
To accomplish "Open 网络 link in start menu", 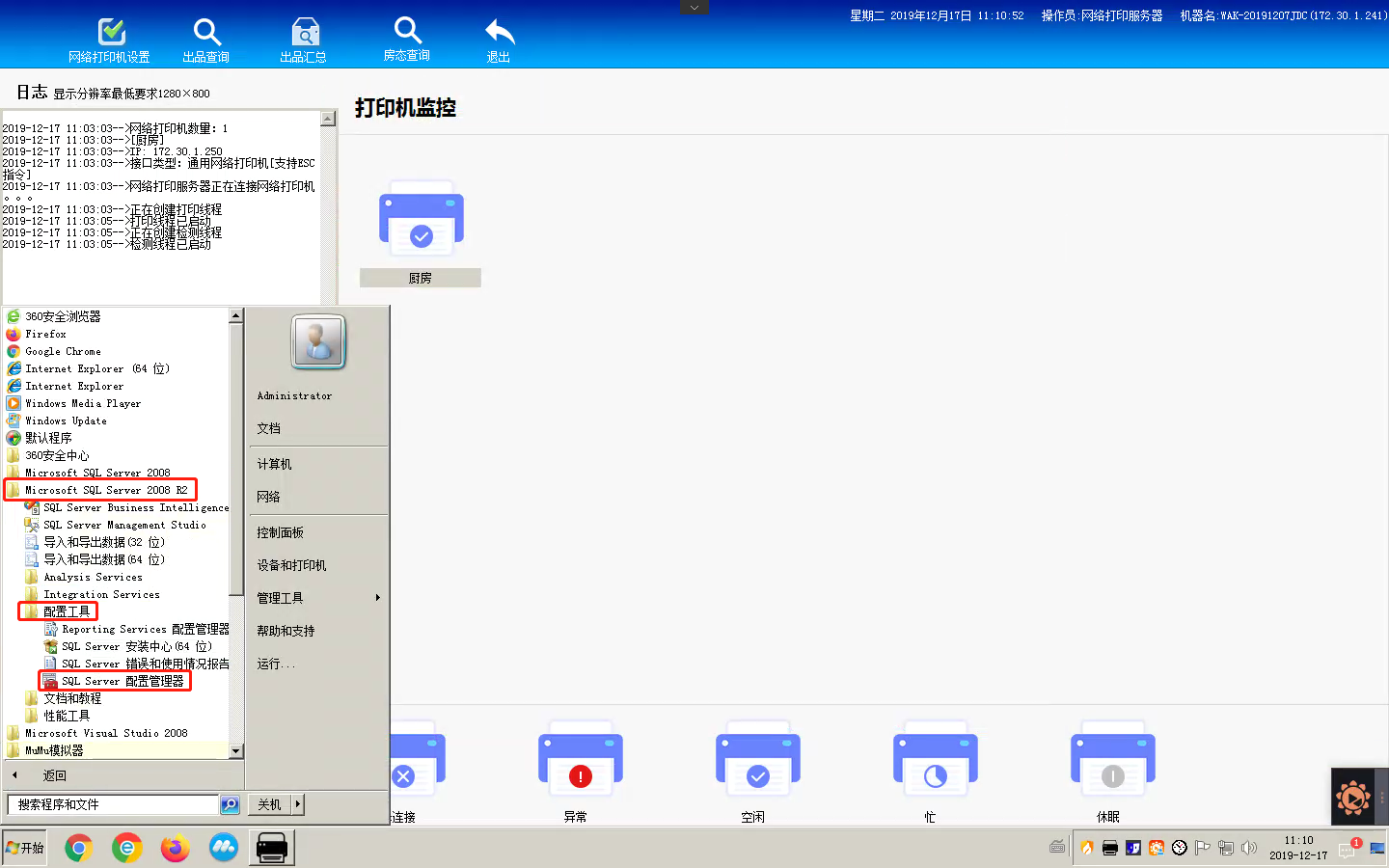I will tap(268, 497).
